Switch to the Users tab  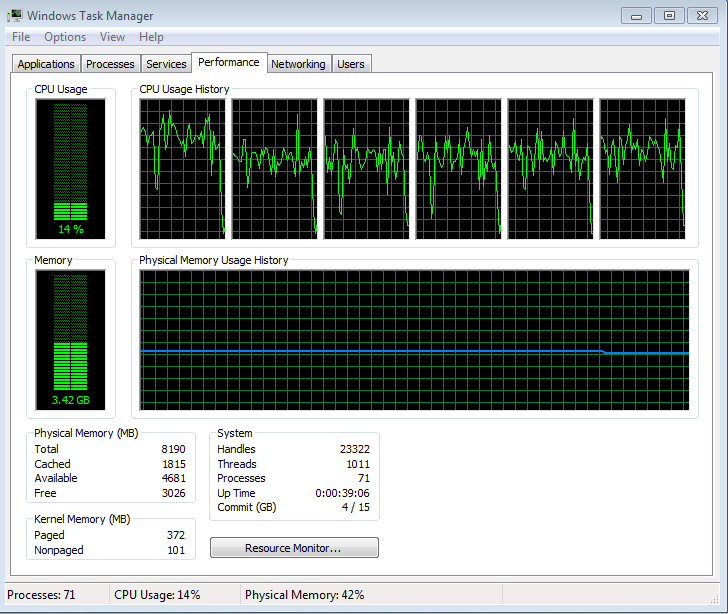coord(351,64)
